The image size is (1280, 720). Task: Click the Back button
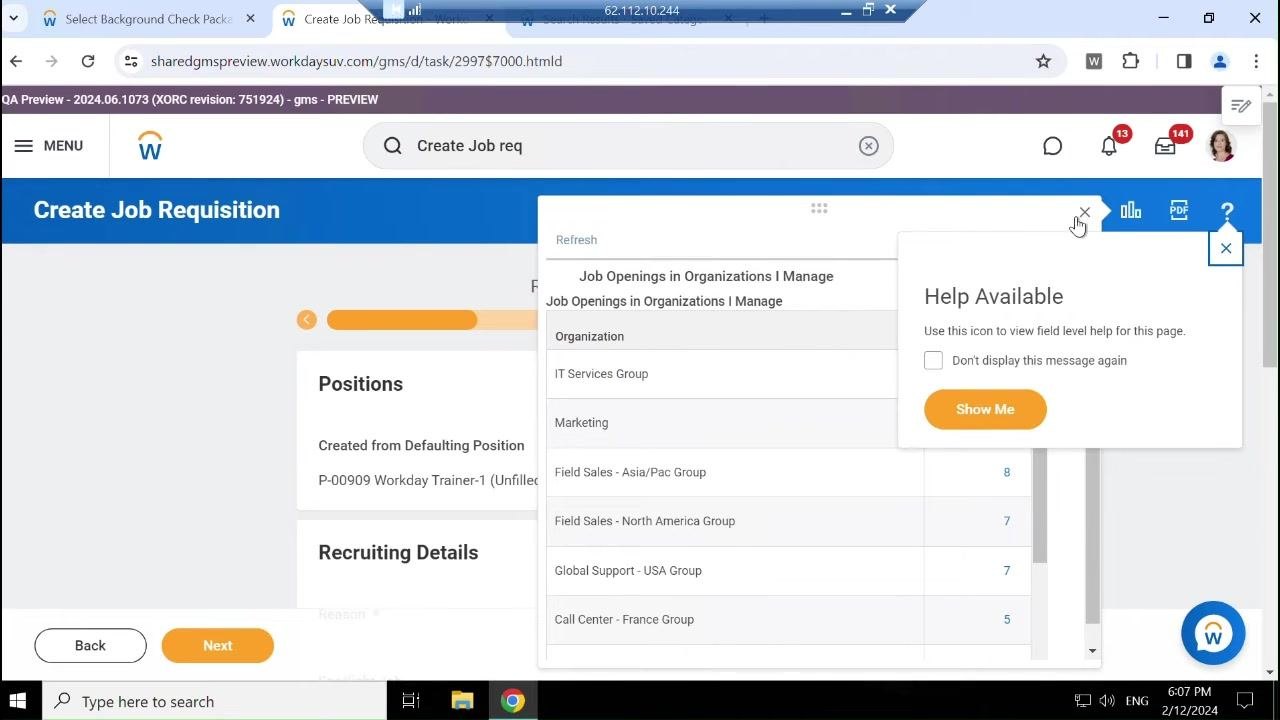click(x=90, y=646)
